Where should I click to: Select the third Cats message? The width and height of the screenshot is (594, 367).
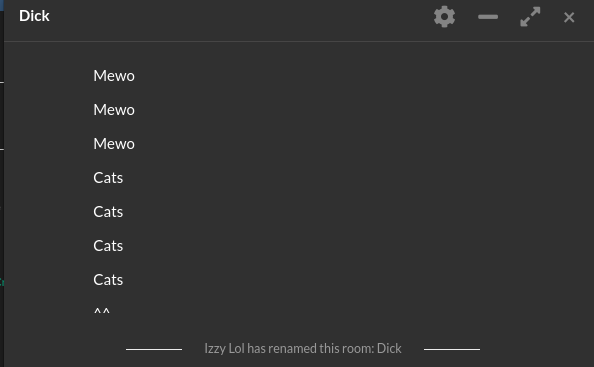click(x=108, y=246)
